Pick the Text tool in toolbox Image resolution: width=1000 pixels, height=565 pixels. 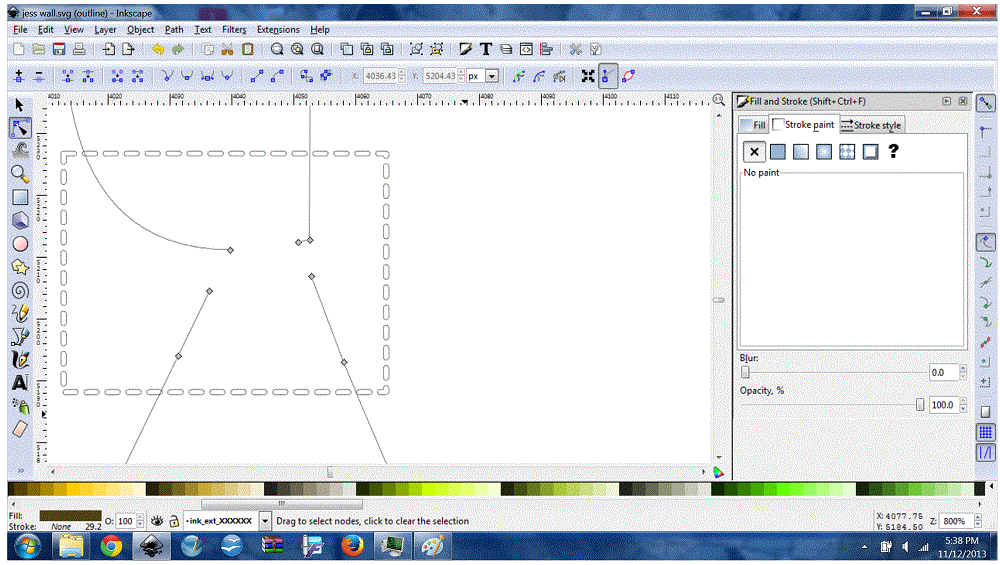[19, 382]
